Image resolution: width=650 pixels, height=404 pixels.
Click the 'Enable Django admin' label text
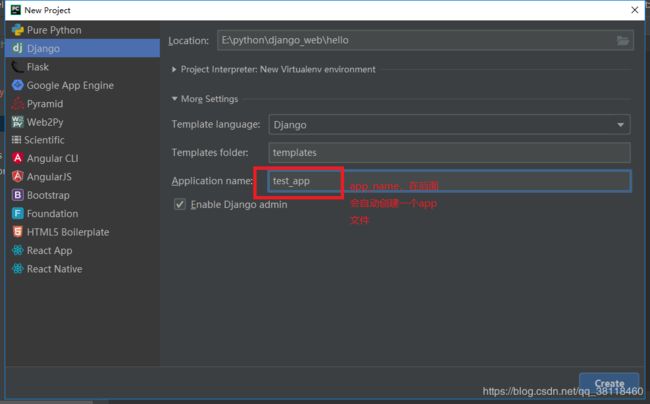[x=239, y=205]
